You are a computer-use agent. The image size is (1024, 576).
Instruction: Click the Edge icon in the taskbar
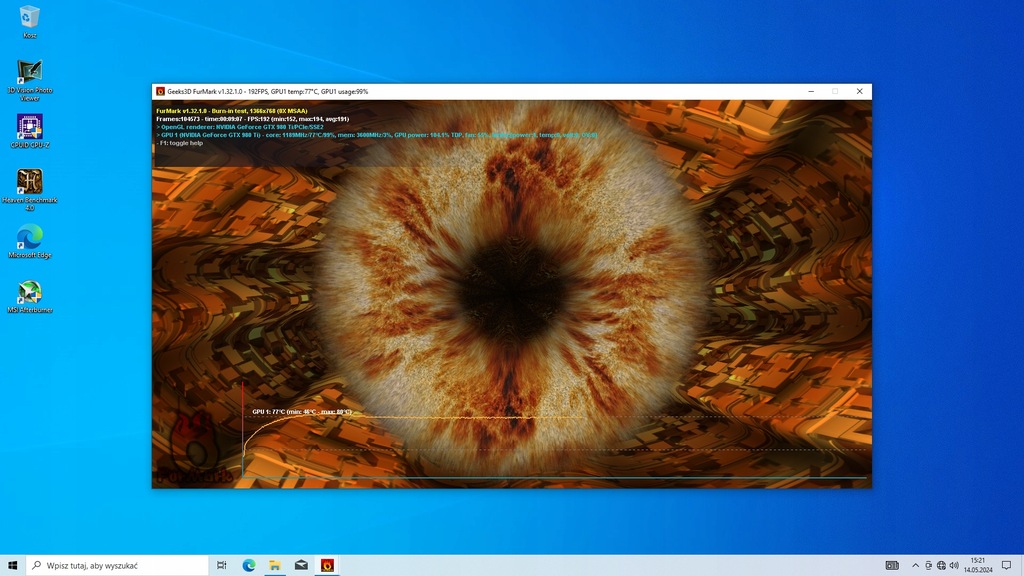point(248,565)
